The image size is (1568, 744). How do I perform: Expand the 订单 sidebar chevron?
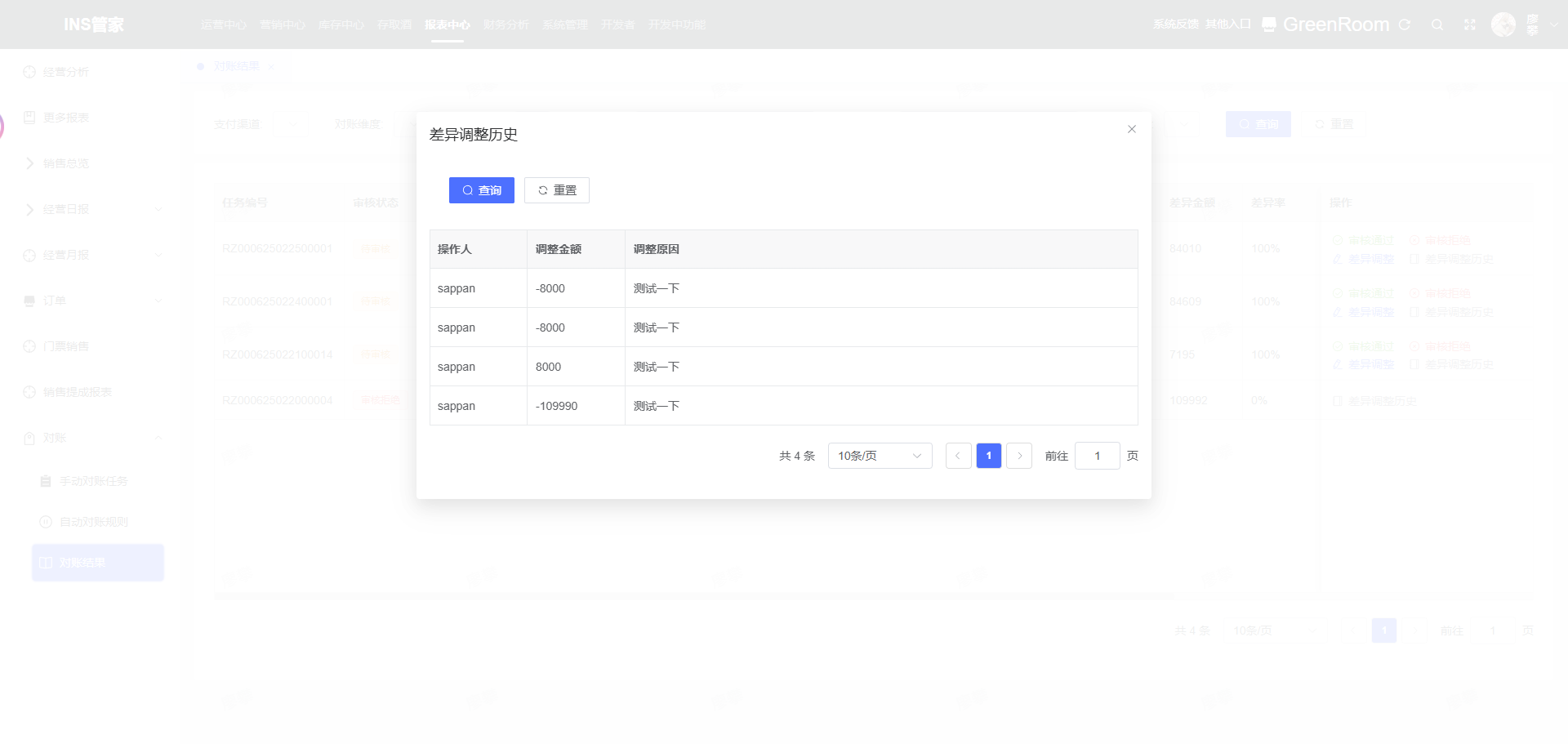tap(158, 301)
